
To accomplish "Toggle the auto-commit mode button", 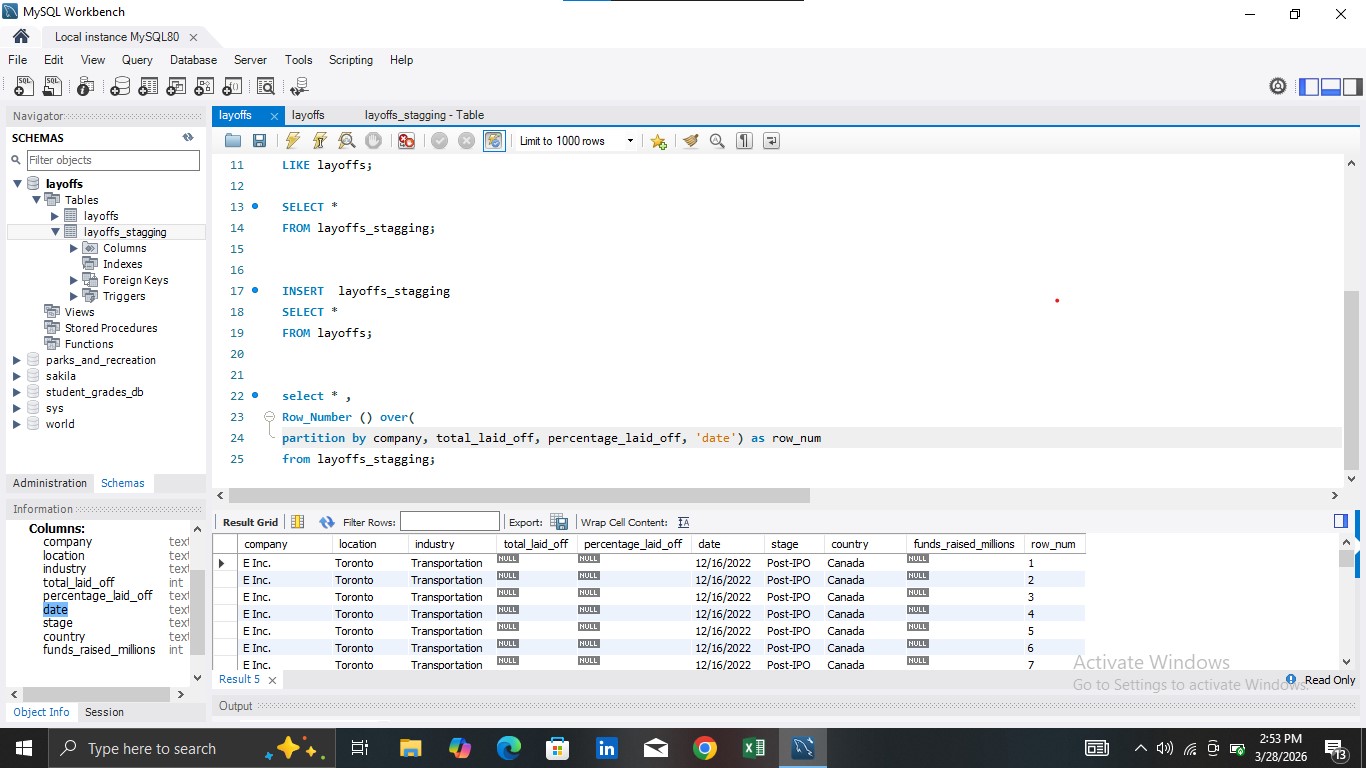I will tap(494, 141).
